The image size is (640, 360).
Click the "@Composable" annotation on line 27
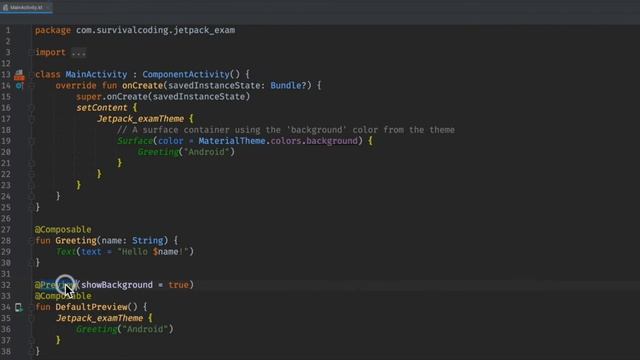(x=63, y=229)
